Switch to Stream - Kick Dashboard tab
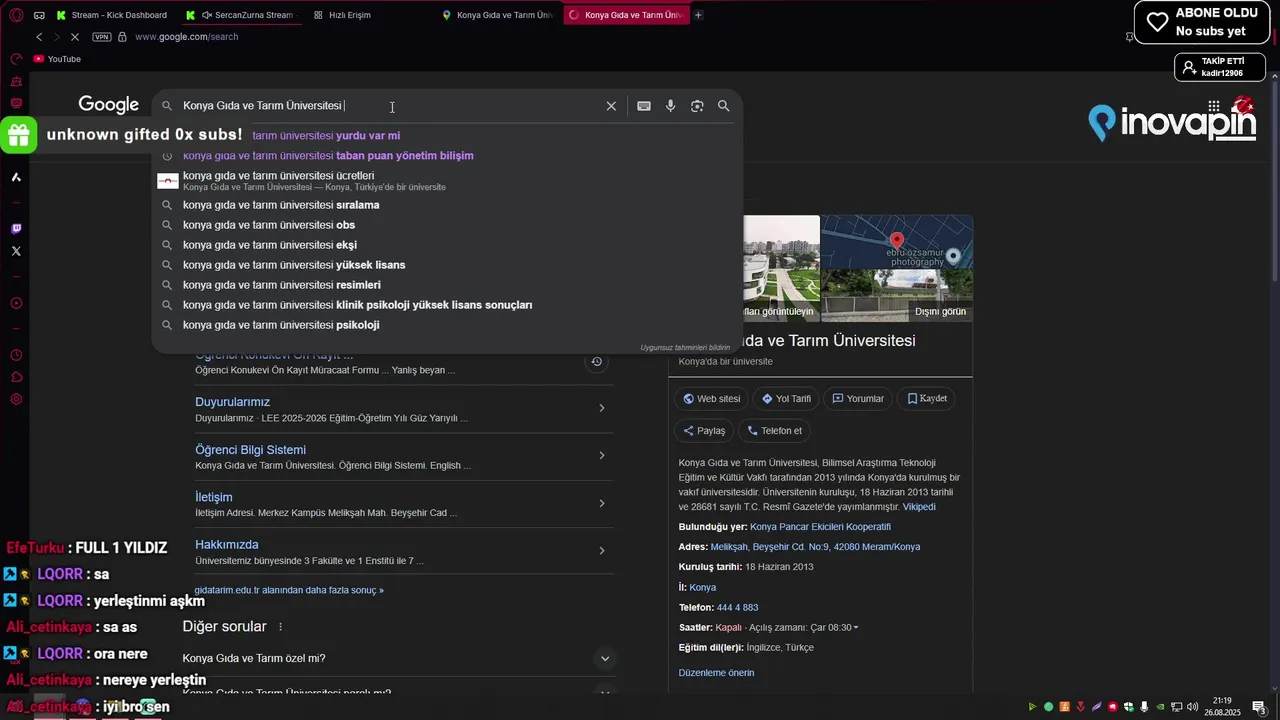 coord(112,15)
